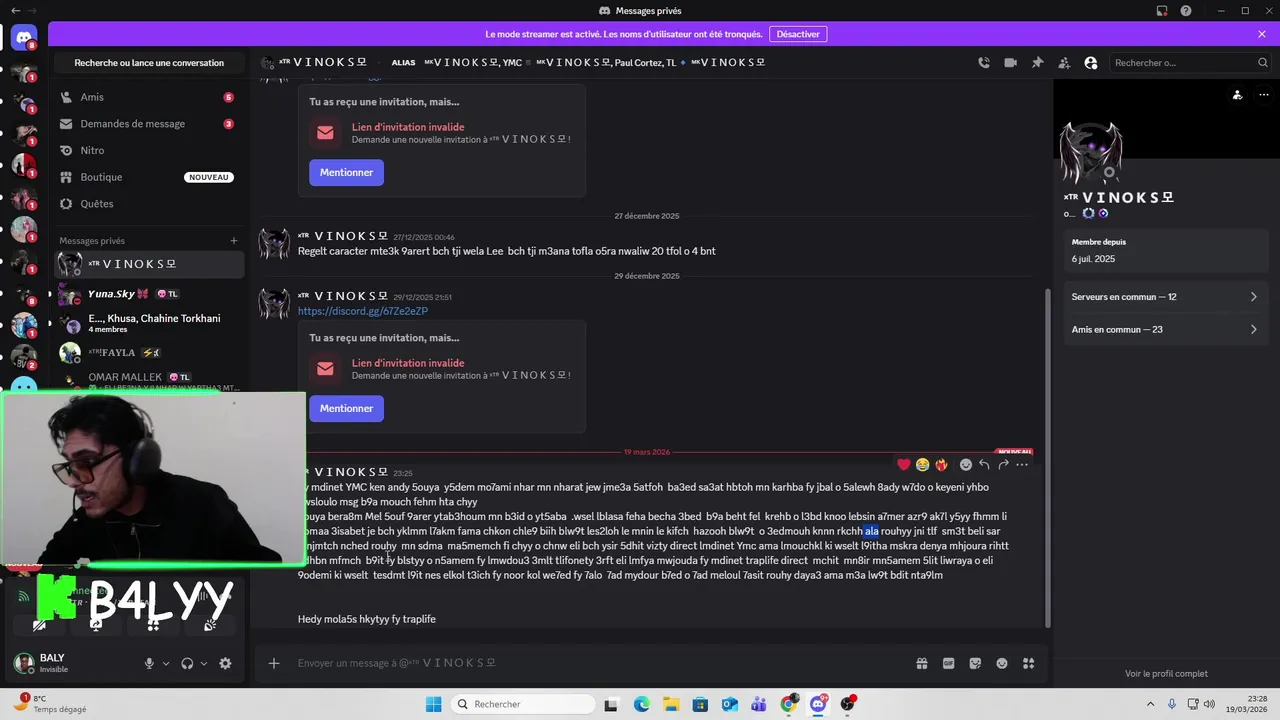
Task: Open the group chat with Chahine Torkhani
Action: click(149, 323)
